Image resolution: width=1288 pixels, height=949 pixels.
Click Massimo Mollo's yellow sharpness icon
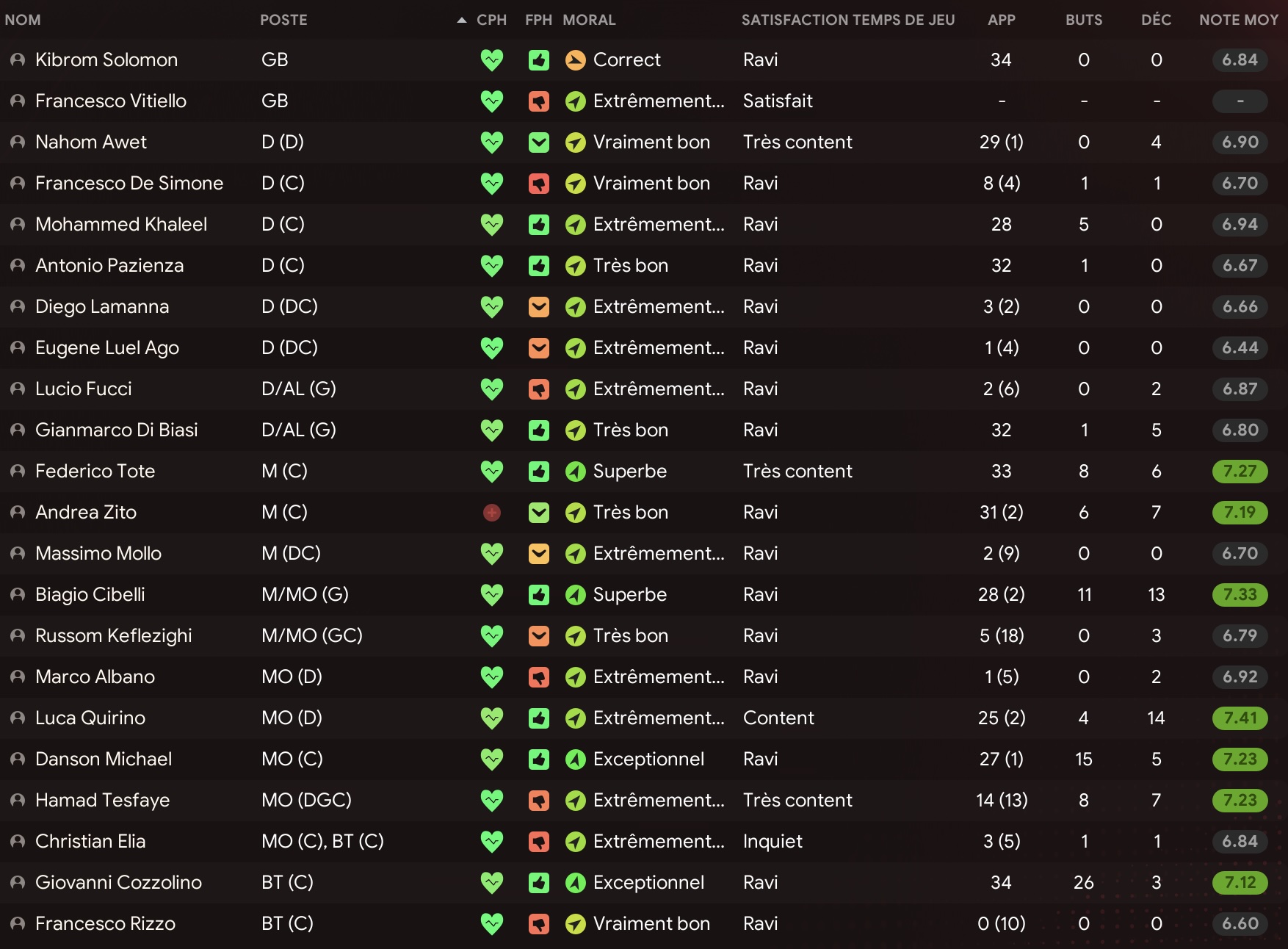coord(539,554)
